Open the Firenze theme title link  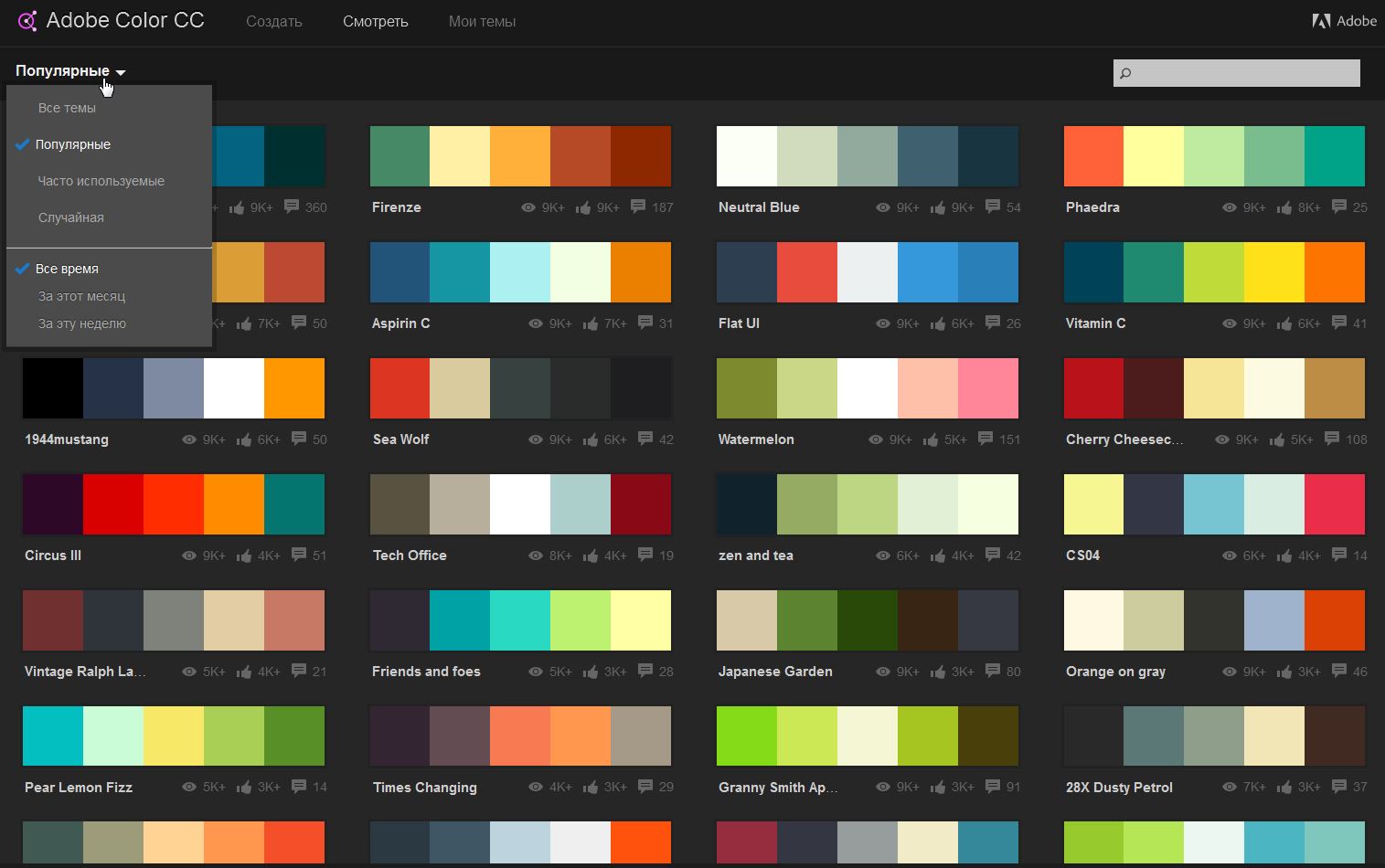pyautogui.click(x=397, y=207)
